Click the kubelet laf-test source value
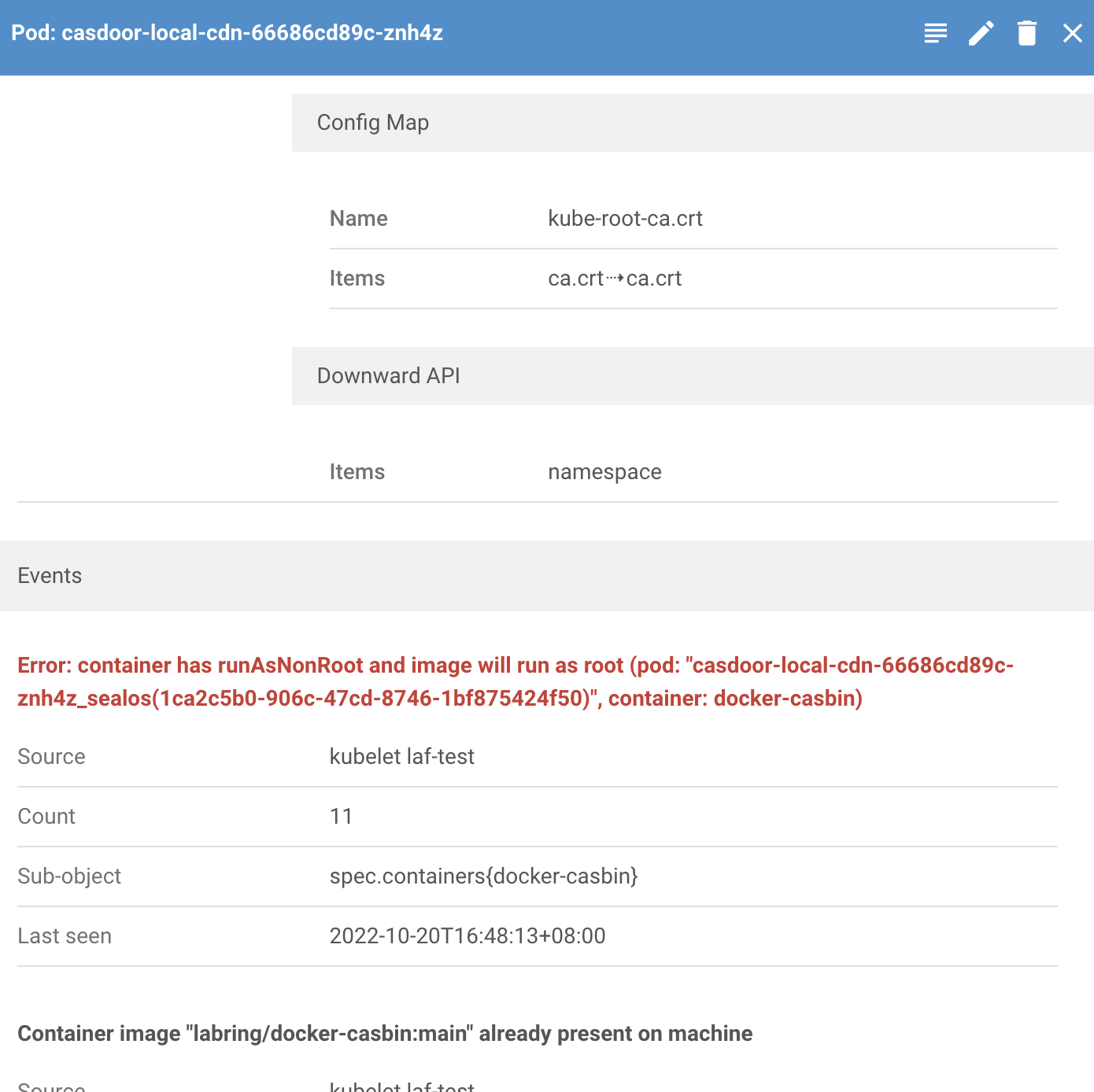 (x=402, y=756)
